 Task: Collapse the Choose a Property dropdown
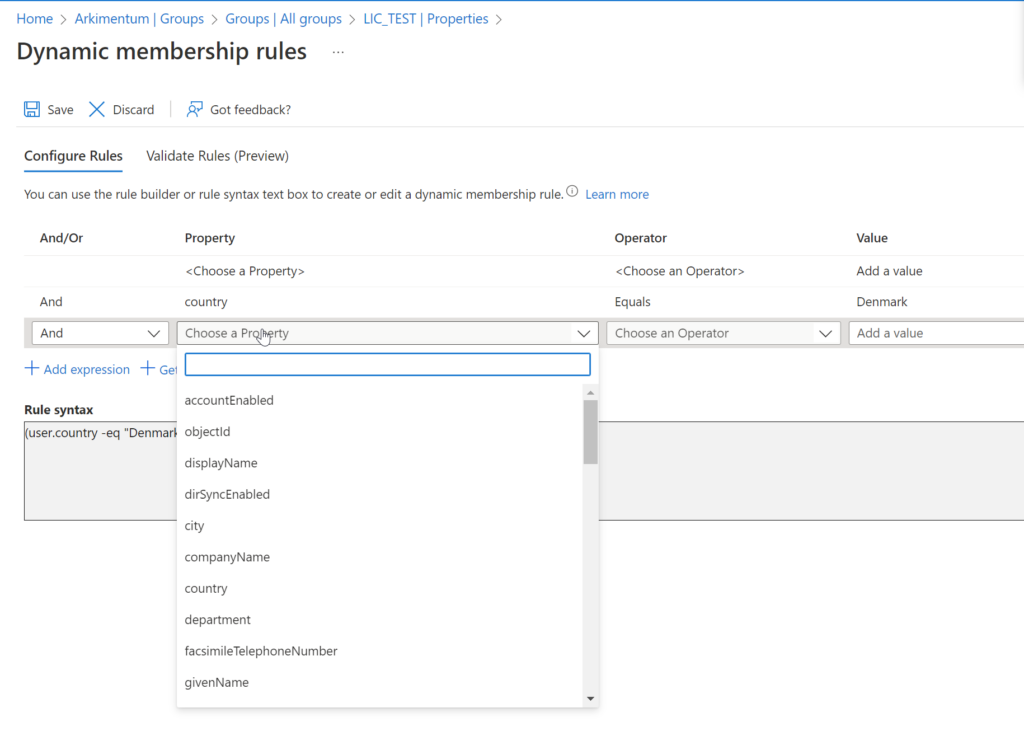583,333
